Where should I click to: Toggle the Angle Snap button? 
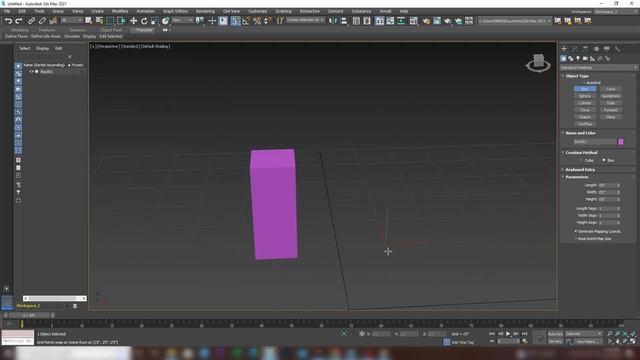tap(246, 21)
